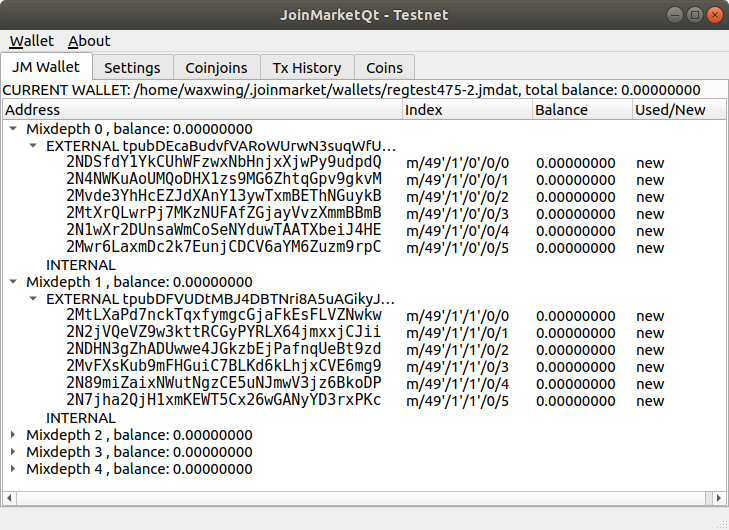Open the Tx History tab

pyautogui.click(x=307, y=68)
